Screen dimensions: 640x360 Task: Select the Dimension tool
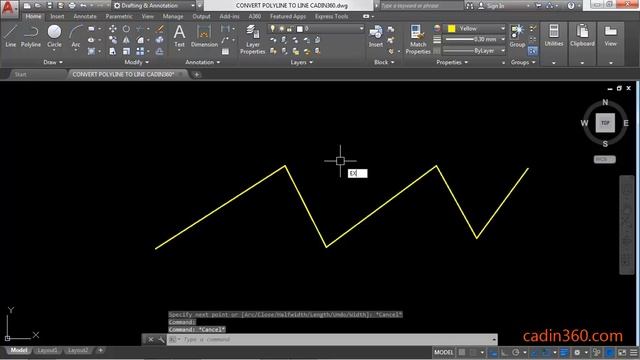(204, 36)
